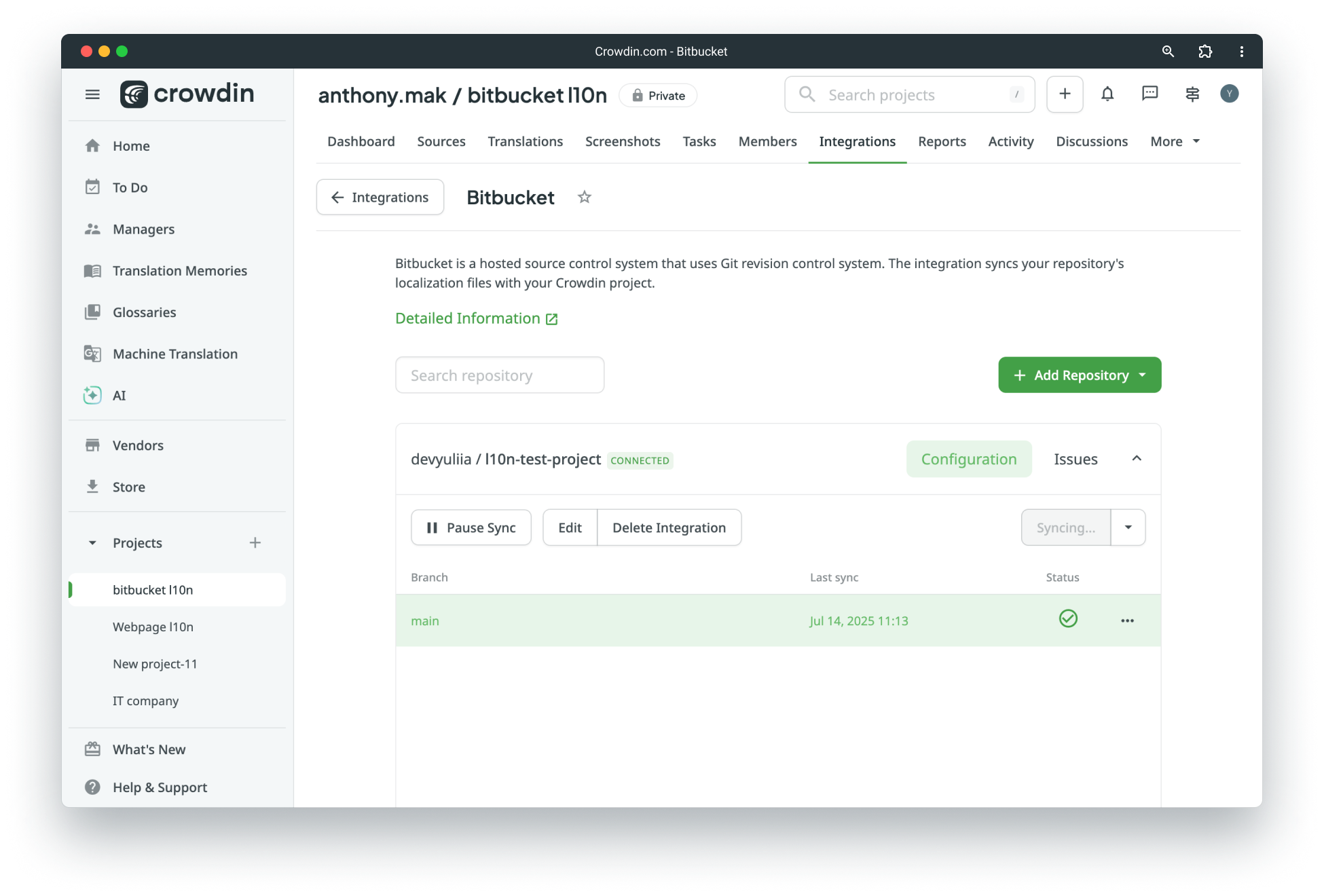Open Vendors page
The height and width of the screenshot is (896, 1324).
click(x=138, y=445)
